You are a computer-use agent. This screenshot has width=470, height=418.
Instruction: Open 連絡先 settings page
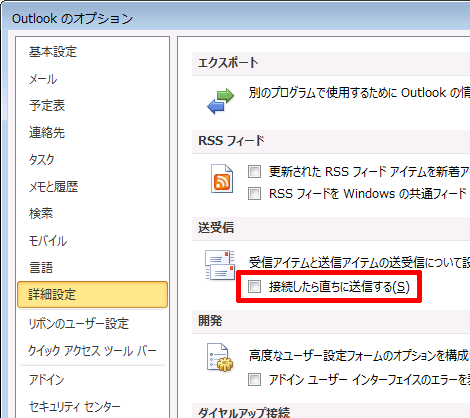[x=92, y=133]
